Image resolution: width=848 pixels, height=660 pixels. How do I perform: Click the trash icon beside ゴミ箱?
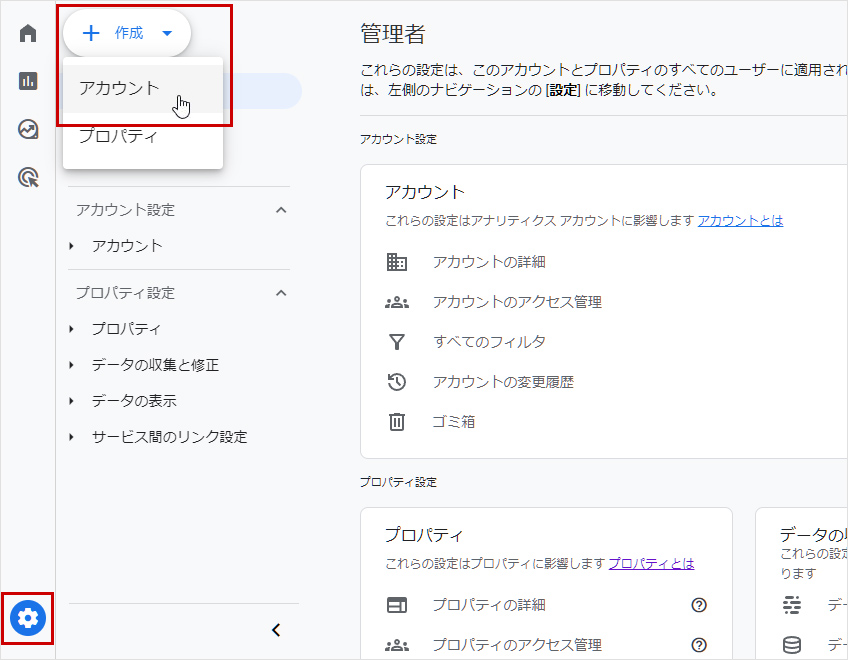[x=397, y=422]
